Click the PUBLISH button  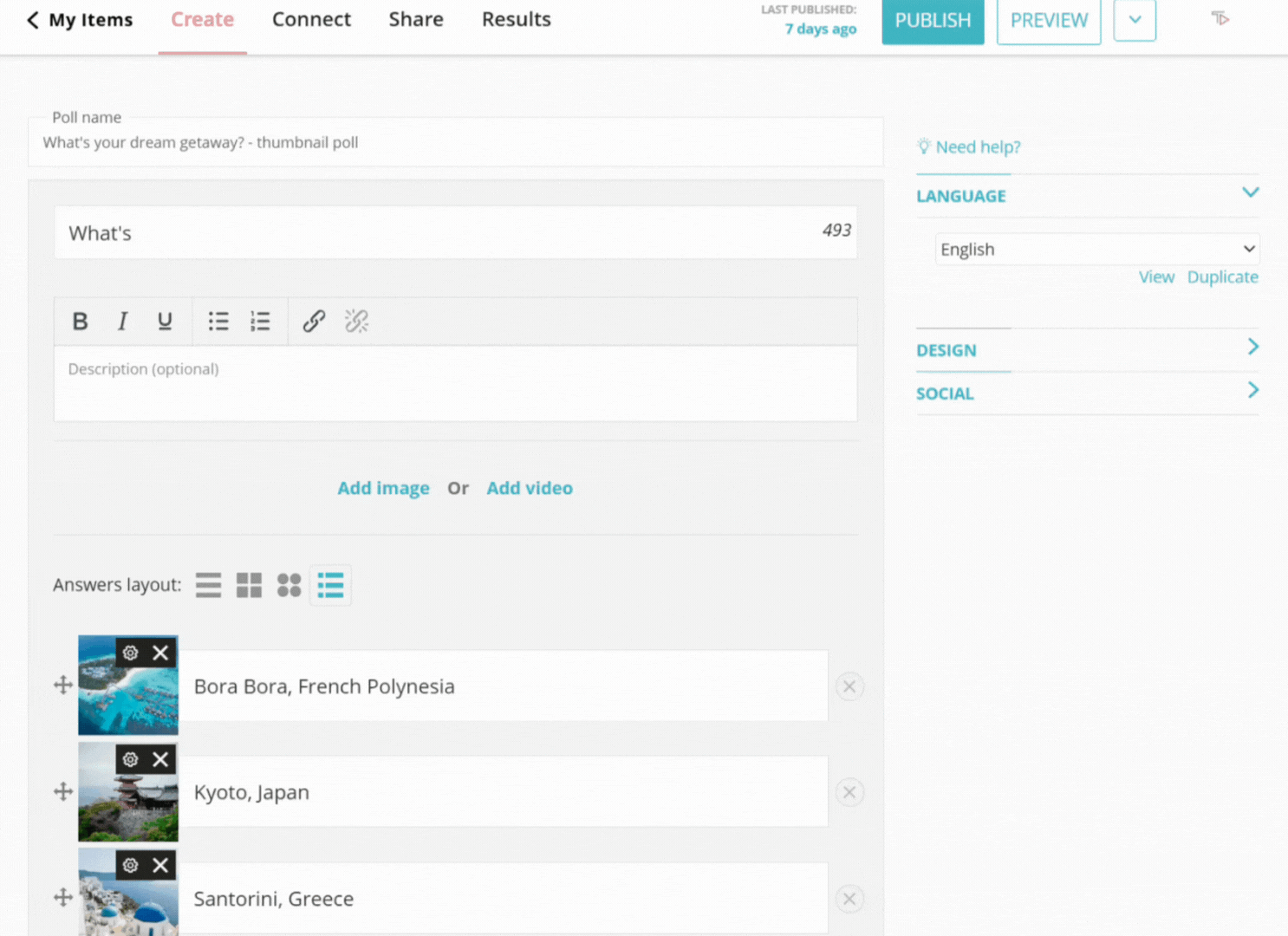coord(933,22)
